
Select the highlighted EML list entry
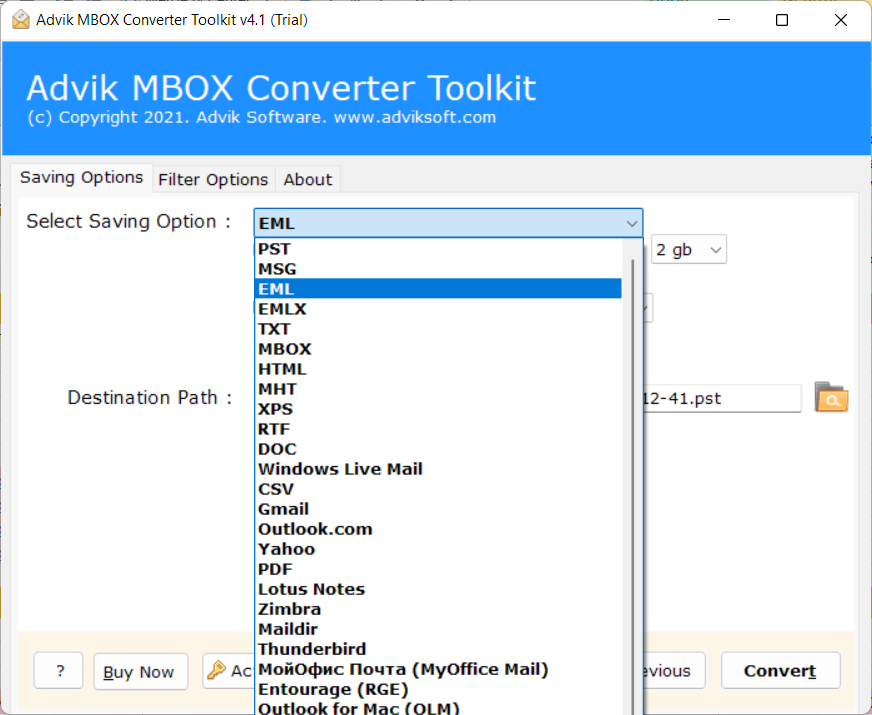click(x=438, y=289)
